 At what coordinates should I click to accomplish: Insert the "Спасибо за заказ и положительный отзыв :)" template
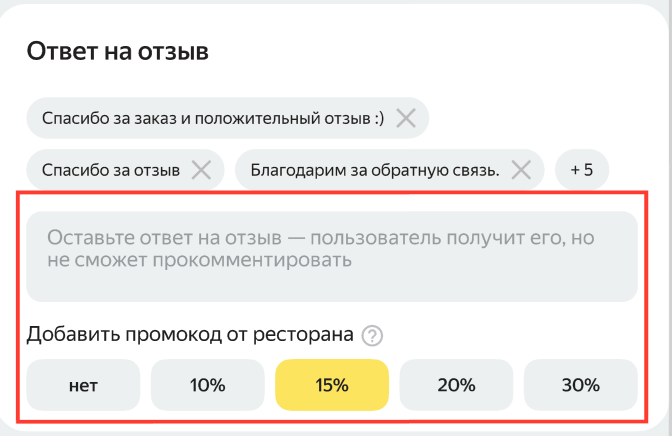pos(212,118)
